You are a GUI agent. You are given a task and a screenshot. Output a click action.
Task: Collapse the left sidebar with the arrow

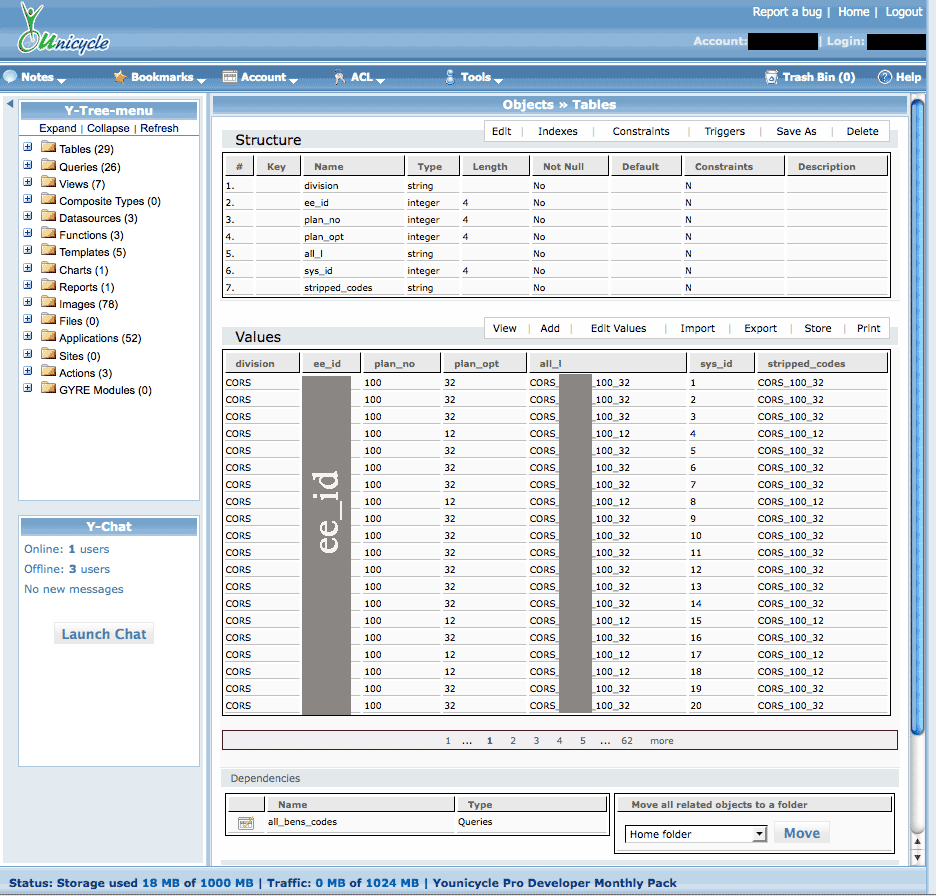point(9,104)
